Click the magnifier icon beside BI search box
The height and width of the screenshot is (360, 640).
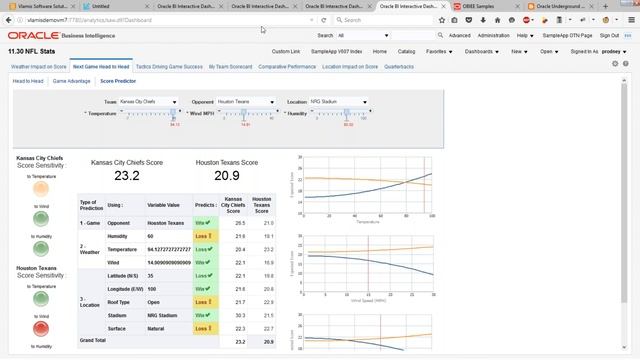(x=440, y=36)
